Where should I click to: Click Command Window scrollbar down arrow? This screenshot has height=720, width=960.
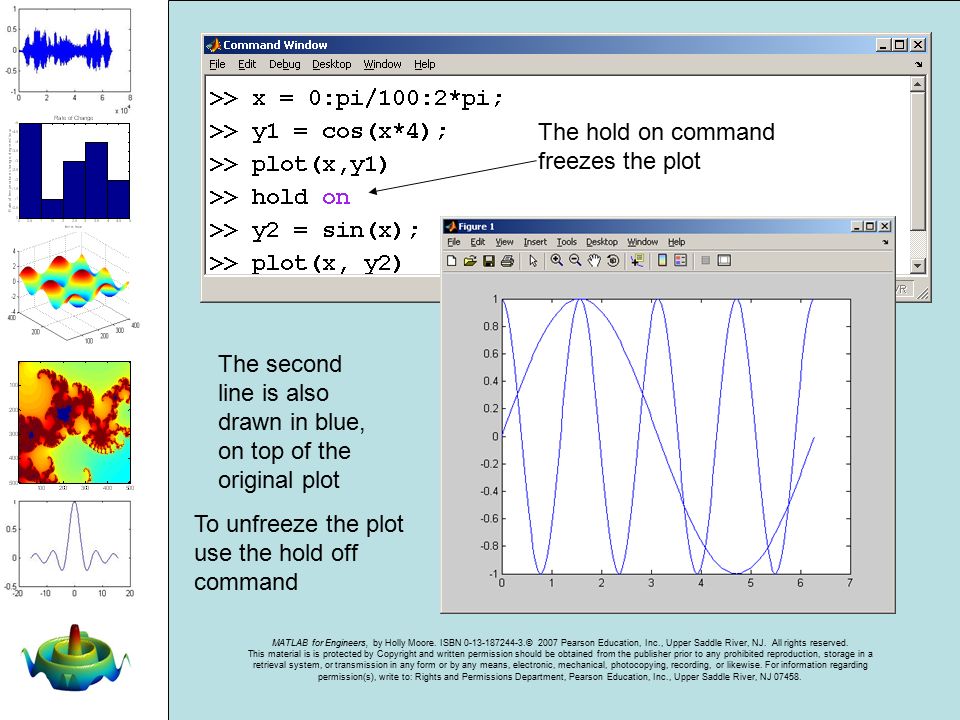(x=917, y=266)
